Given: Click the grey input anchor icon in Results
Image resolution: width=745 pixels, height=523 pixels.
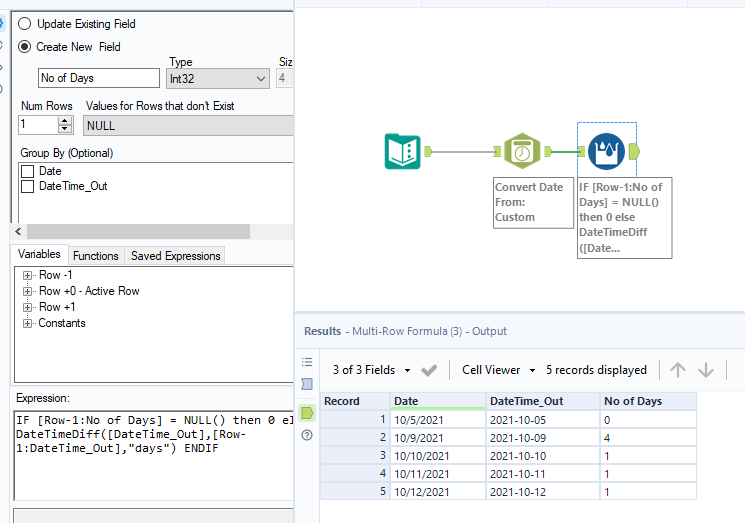Looking at the screenshot, I should pos(307,384).
